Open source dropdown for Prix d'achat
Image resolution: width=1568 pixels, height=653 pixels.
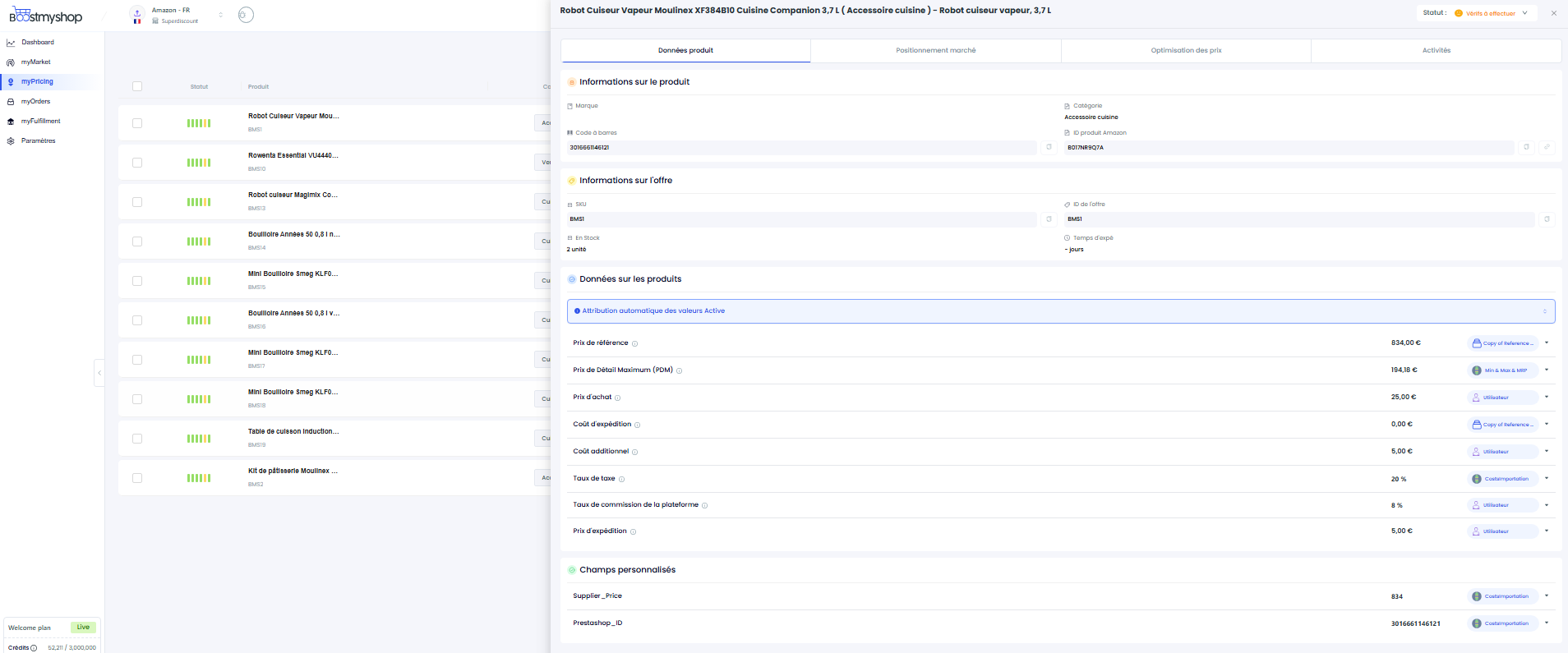(x=1547, y=397)
